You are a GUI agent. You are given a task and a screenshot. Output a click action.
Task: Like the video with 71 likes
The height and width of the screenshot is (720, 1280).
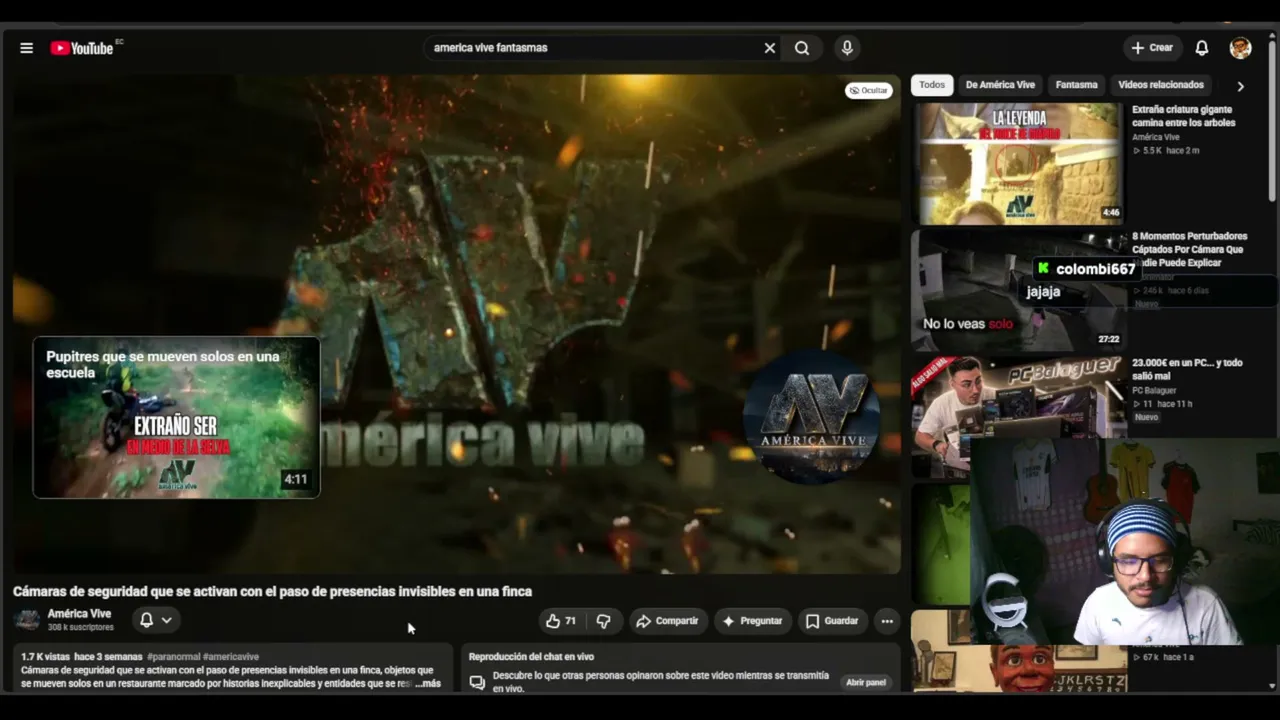(560, 621)
